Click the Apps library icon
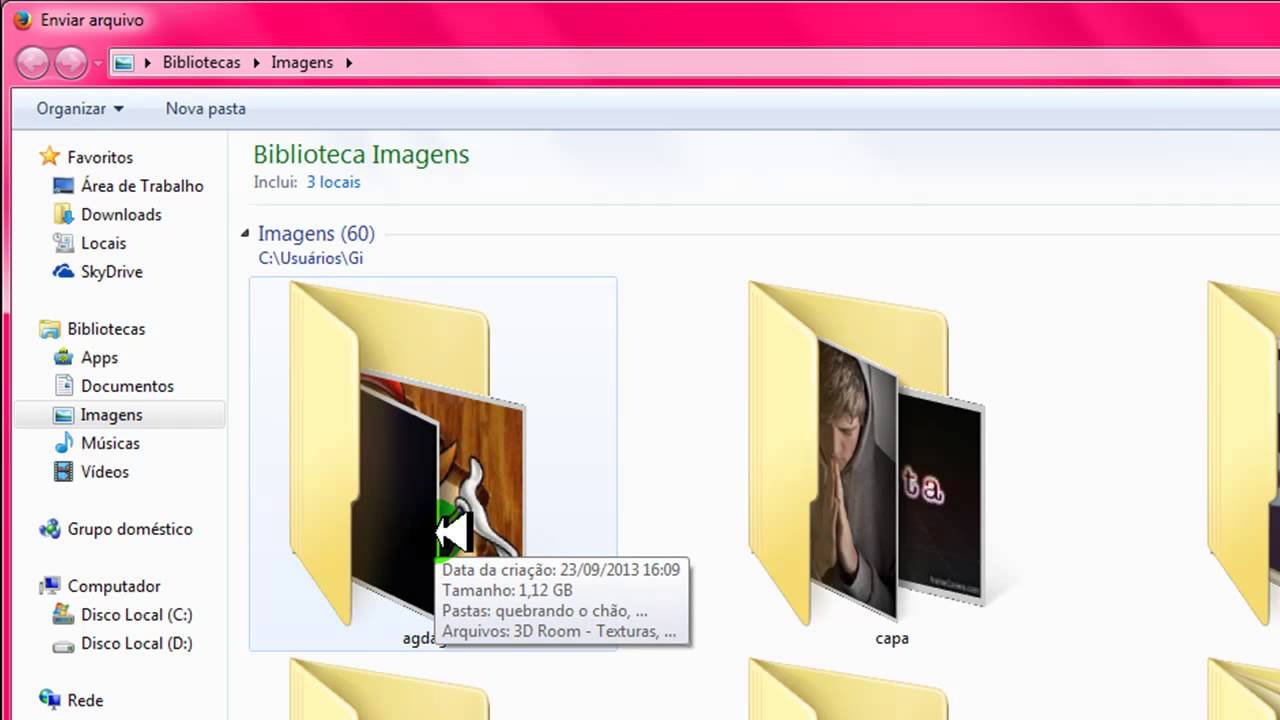 click(64, 357)
